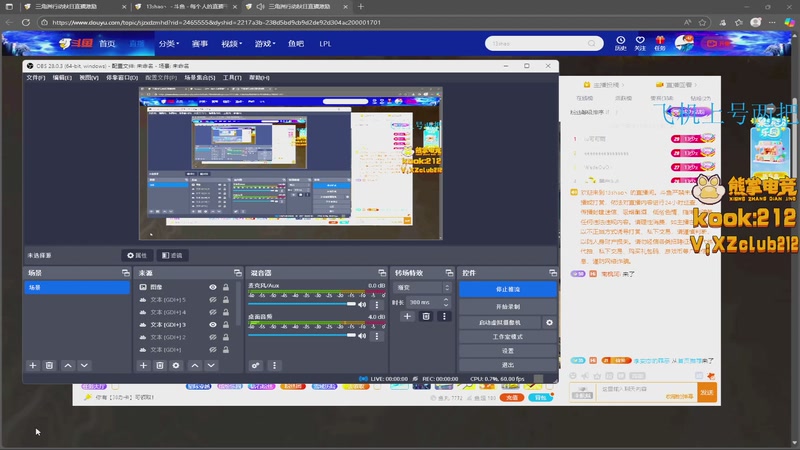Move the source up in Sources panel

point(195,365)
